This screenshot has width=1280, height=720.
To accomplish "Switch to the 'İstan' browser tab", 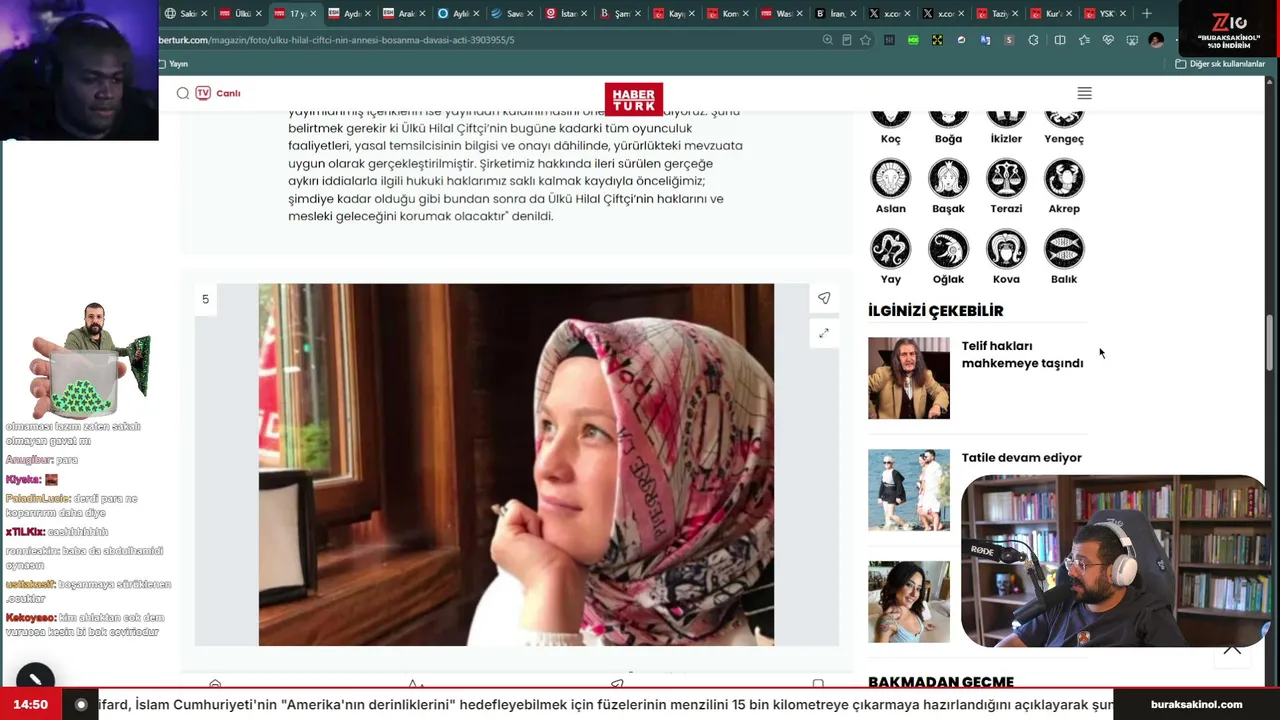I will pyautogui.click(x=566, y=14).
